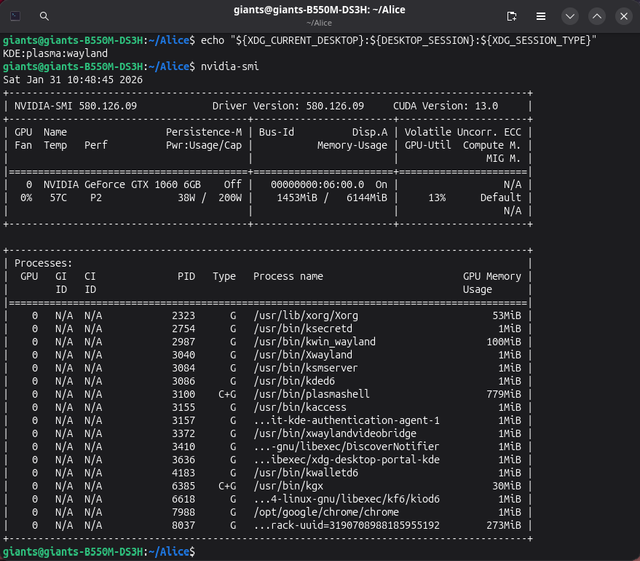Click the /usr/bin/kgx process name

click(x=288, y=486)
